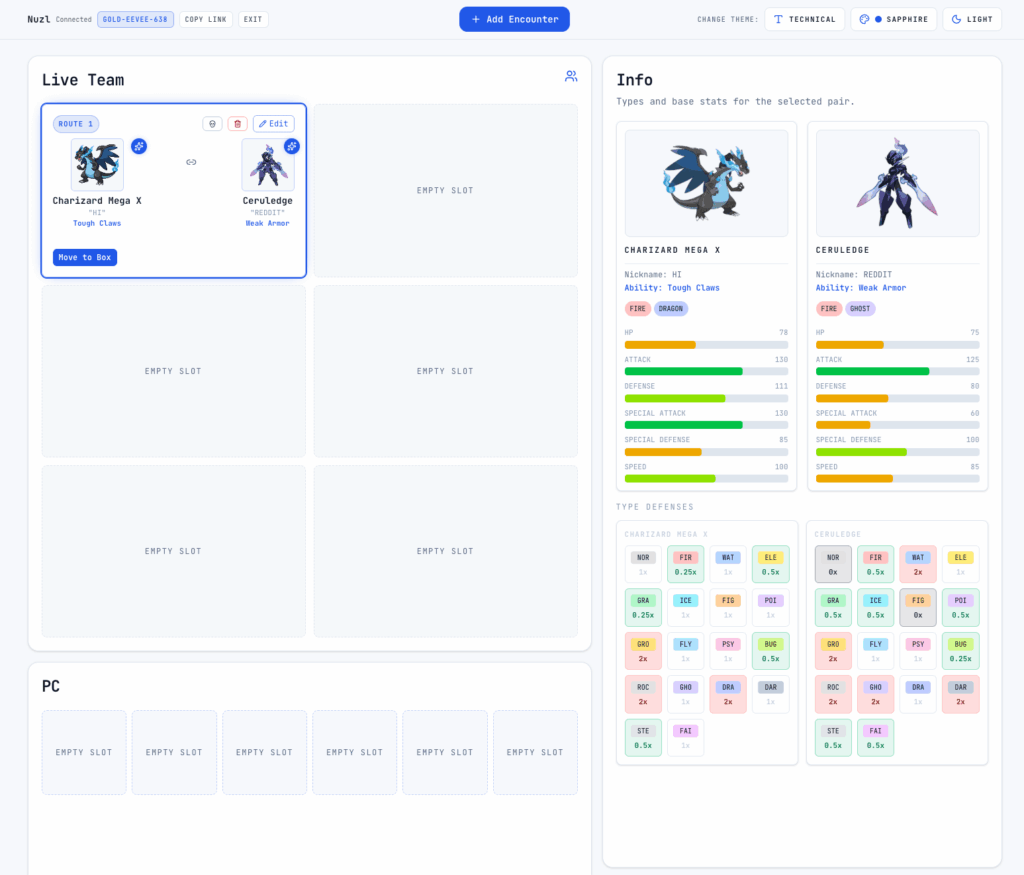Click the Copy Link button
Image resolution: width=1024 pixels, height=875 pixels.
tap(205, 19)
